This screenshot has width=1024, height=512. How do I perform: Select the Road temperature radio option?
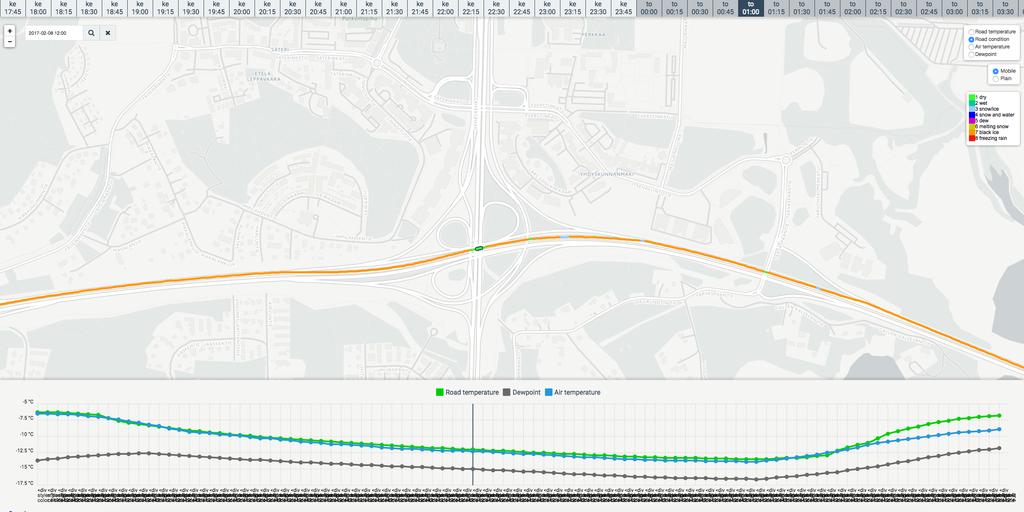coord(971,31)
